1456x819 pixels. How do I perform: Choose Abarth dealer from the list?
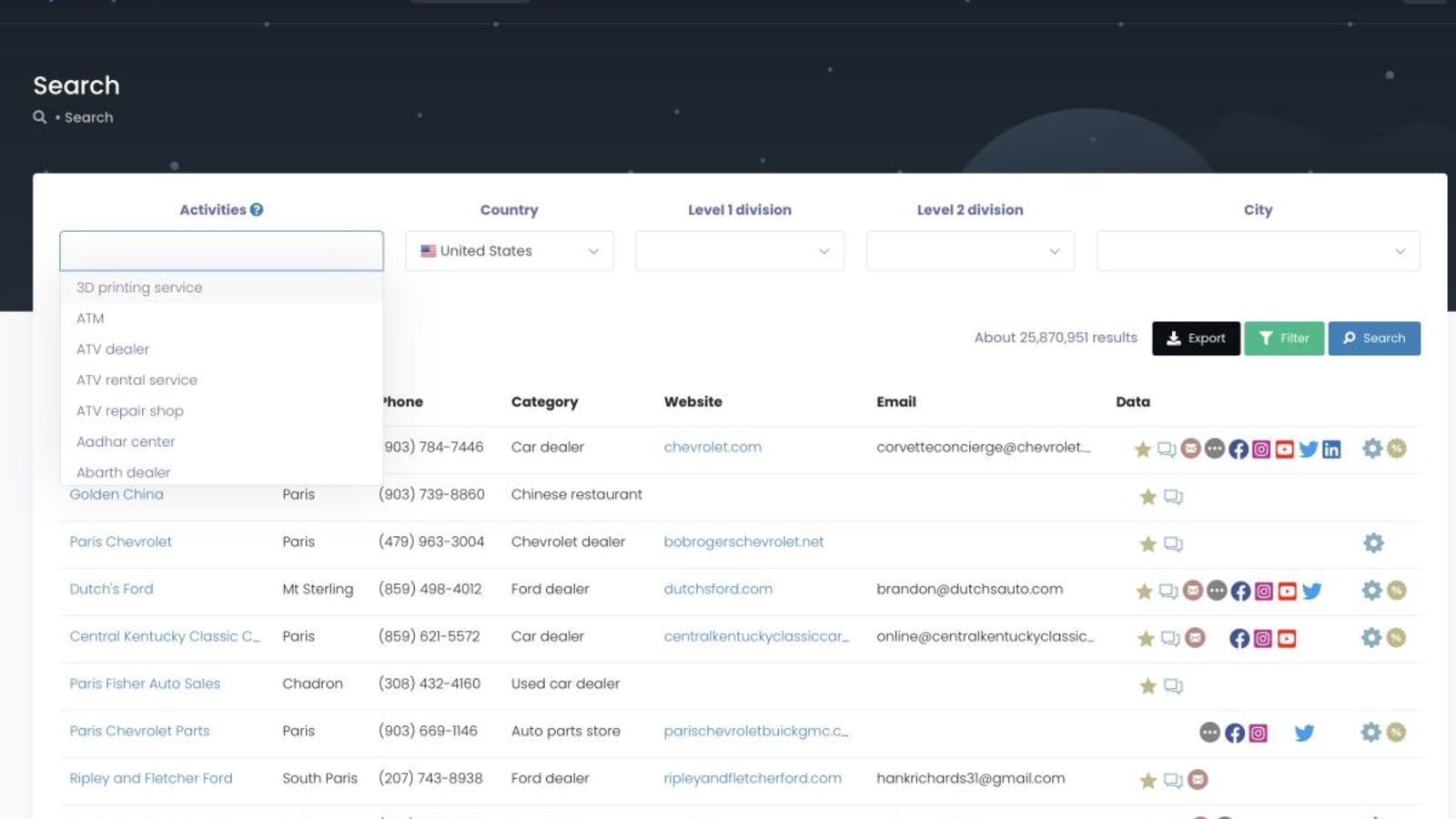[221, 471]
